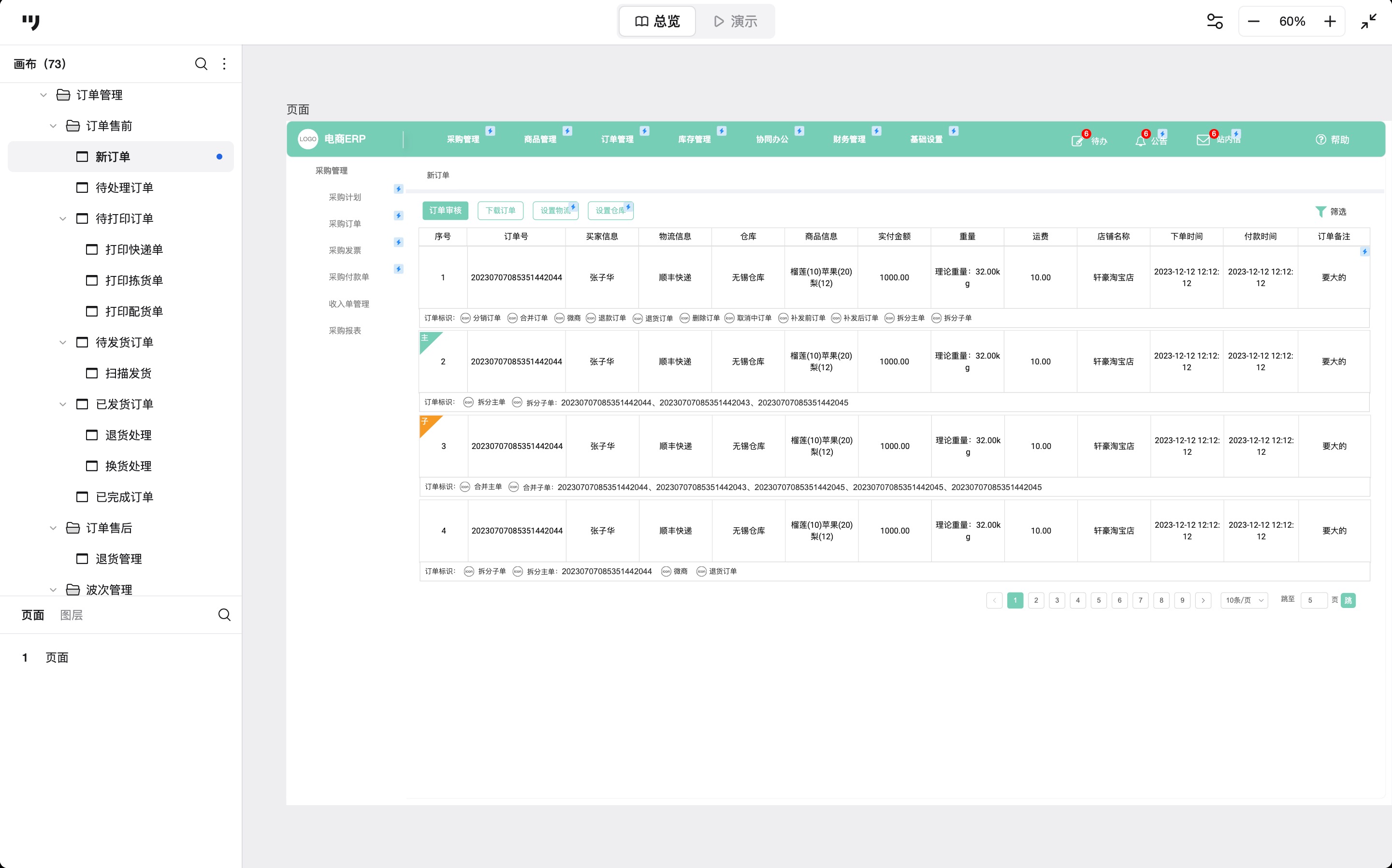Open the 10条/页 page size dropdown
Screen dimensions: 1392x868
(x=1244, y=600)
